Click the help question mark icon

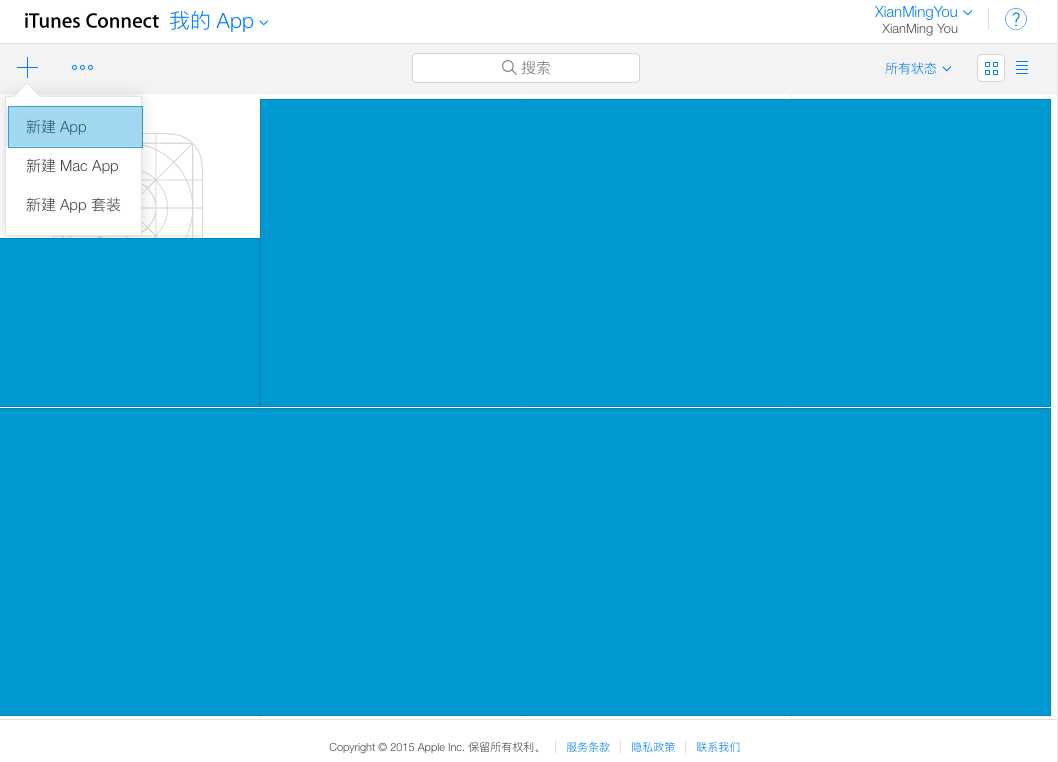(1015, 20)
